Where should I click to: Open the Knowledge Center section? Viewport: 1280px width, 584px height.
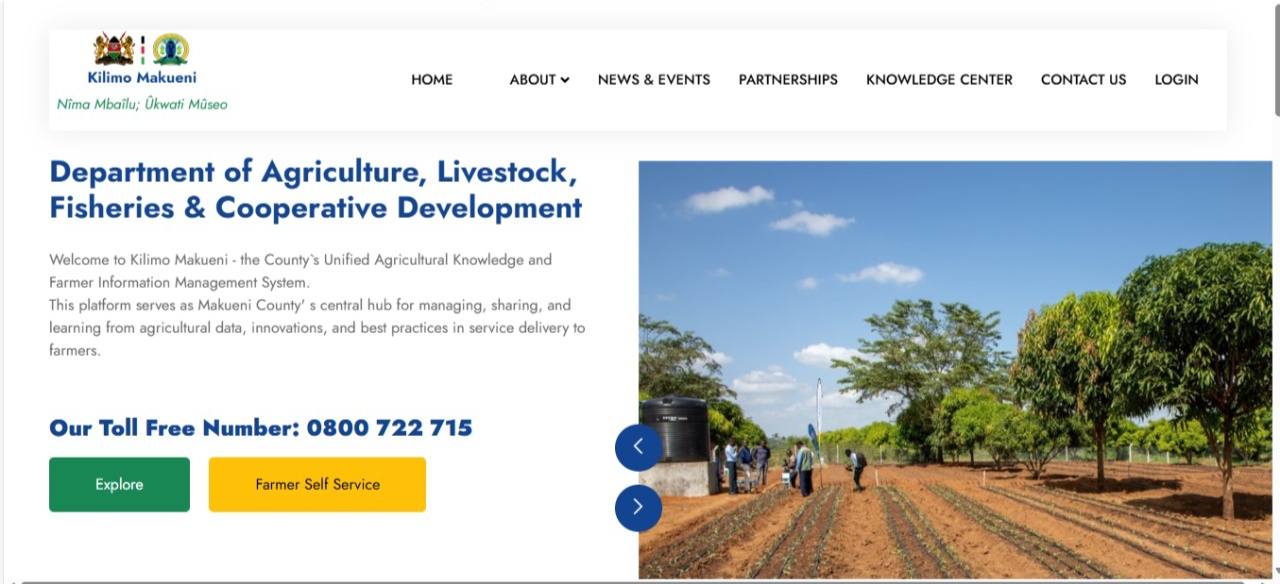pyautogui.click(x=939, y=80)
